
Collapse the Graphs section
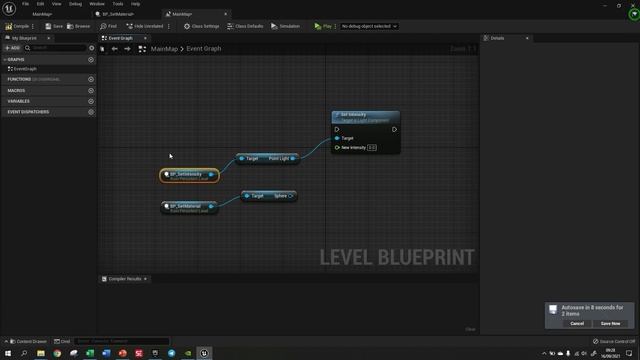tap(5, 60)
